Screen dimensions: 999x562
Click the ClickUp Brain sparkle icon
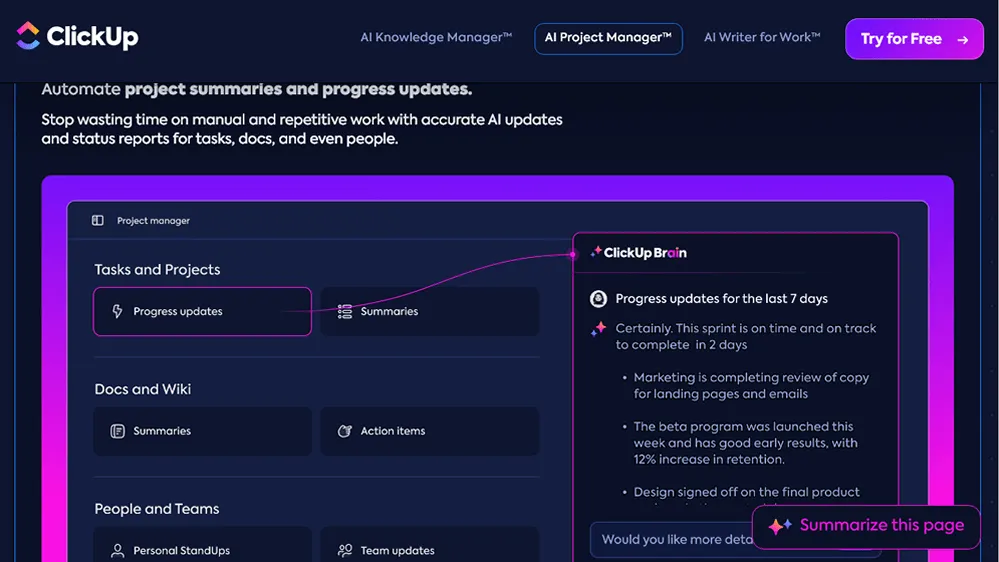click(x=596, y=252)
